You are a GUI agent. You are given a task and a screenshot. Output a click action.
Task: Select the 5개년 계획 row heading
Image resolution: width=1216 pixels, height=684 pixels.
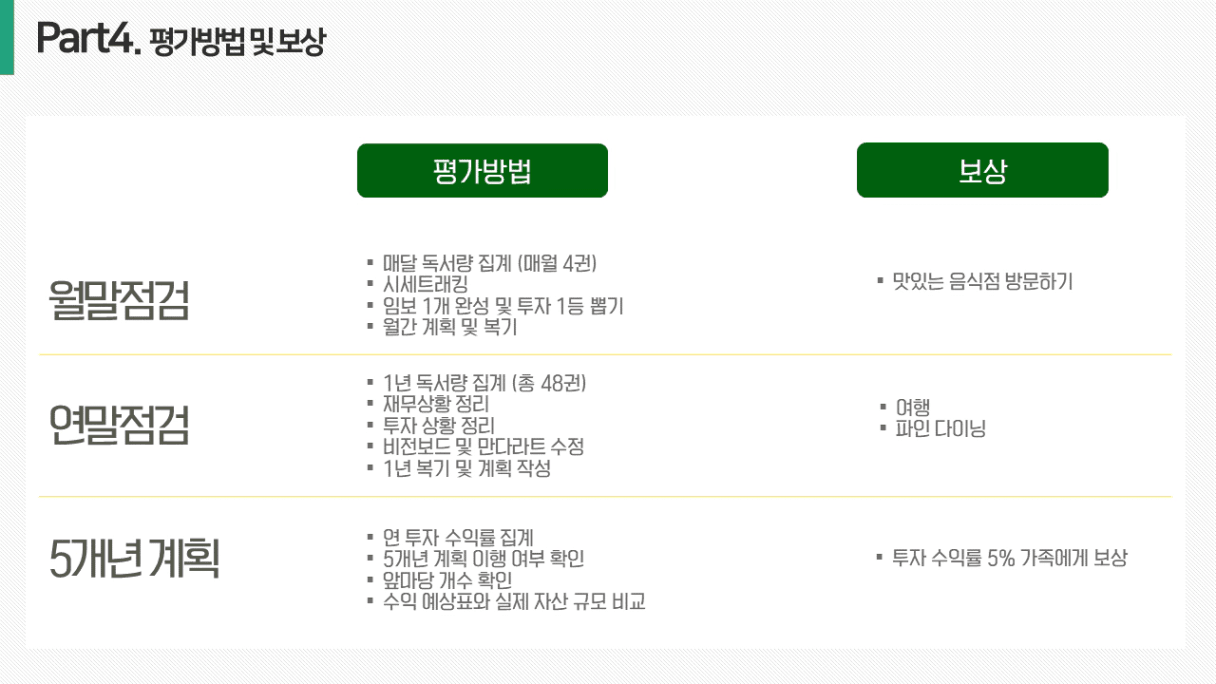(134, 559)
